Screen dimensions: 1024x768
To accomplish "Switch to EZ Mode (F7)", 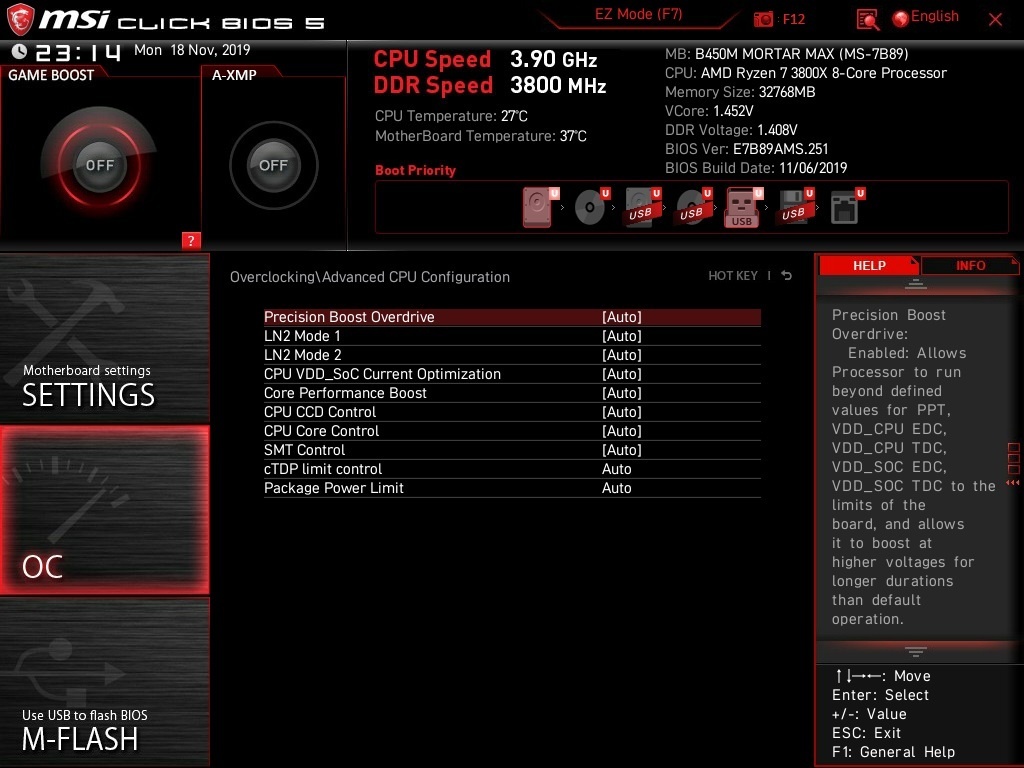I will pos(638,14).
